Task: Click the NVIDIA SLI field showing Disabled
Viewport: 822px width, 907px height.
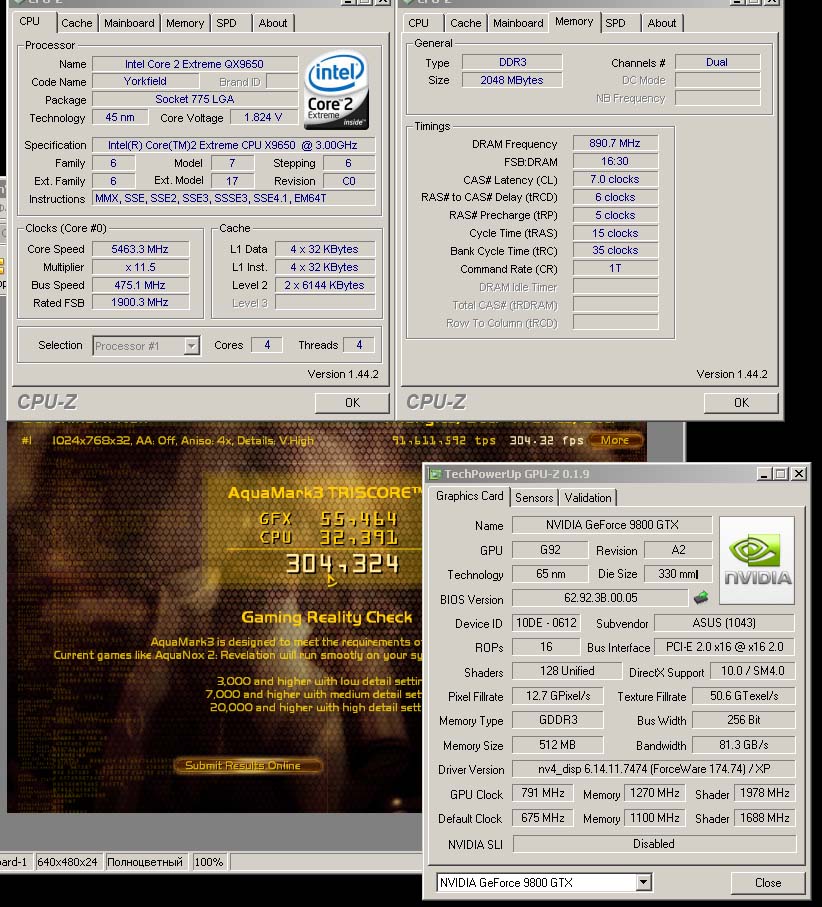Action: (x=654, y=844)
